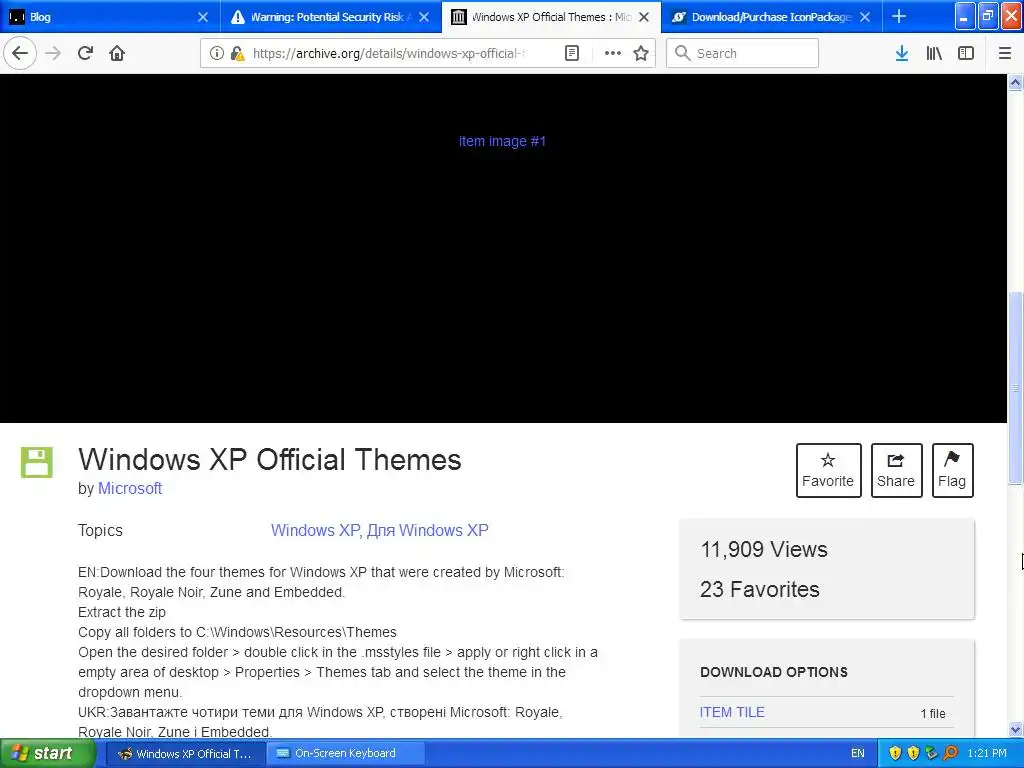1024x768 pixels.
Task: Switch to the Warning: Potential Security Risk tab
Action: [330, 17]
